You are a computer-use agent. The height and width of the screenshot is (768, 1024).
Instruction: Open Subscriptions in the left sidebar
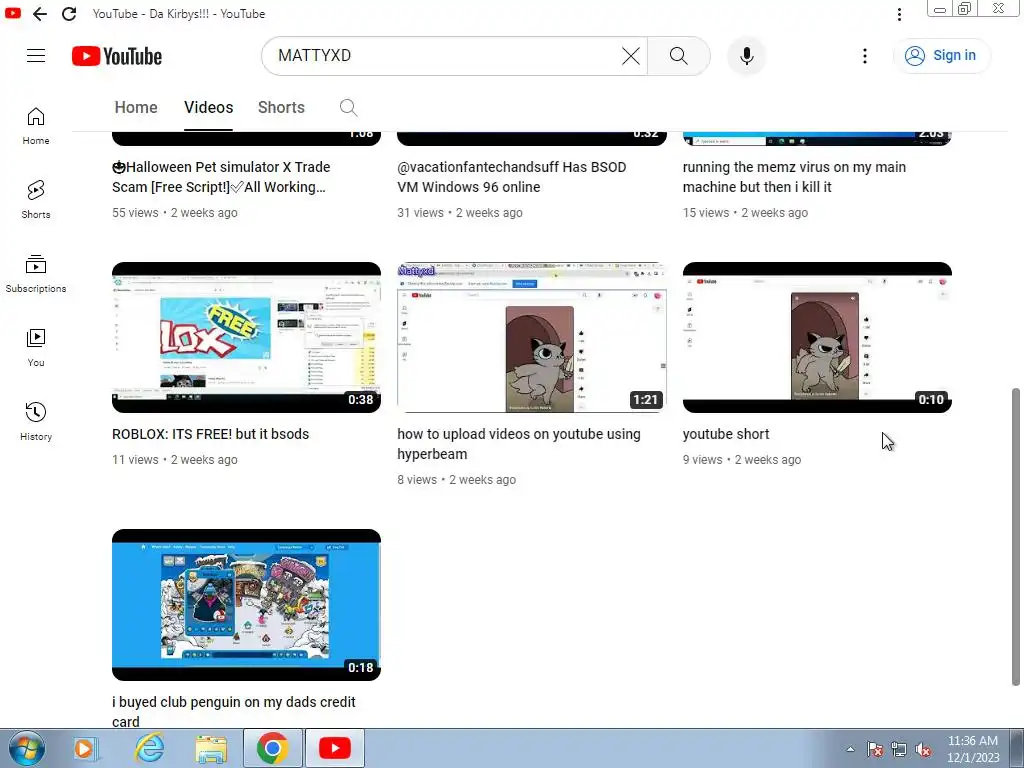(36, 274)
